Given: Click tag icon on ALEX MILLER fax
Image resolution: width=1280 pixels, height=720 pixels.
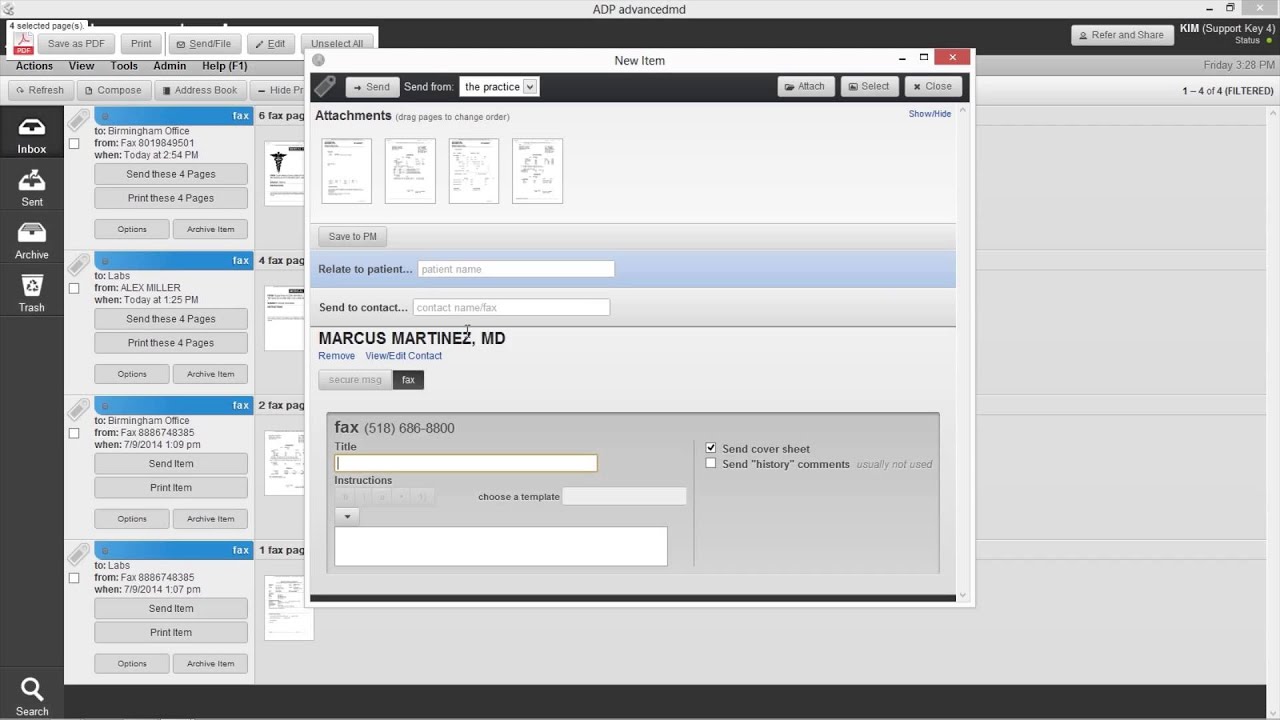Looking at the screenshot, I should tap(79, 266).
